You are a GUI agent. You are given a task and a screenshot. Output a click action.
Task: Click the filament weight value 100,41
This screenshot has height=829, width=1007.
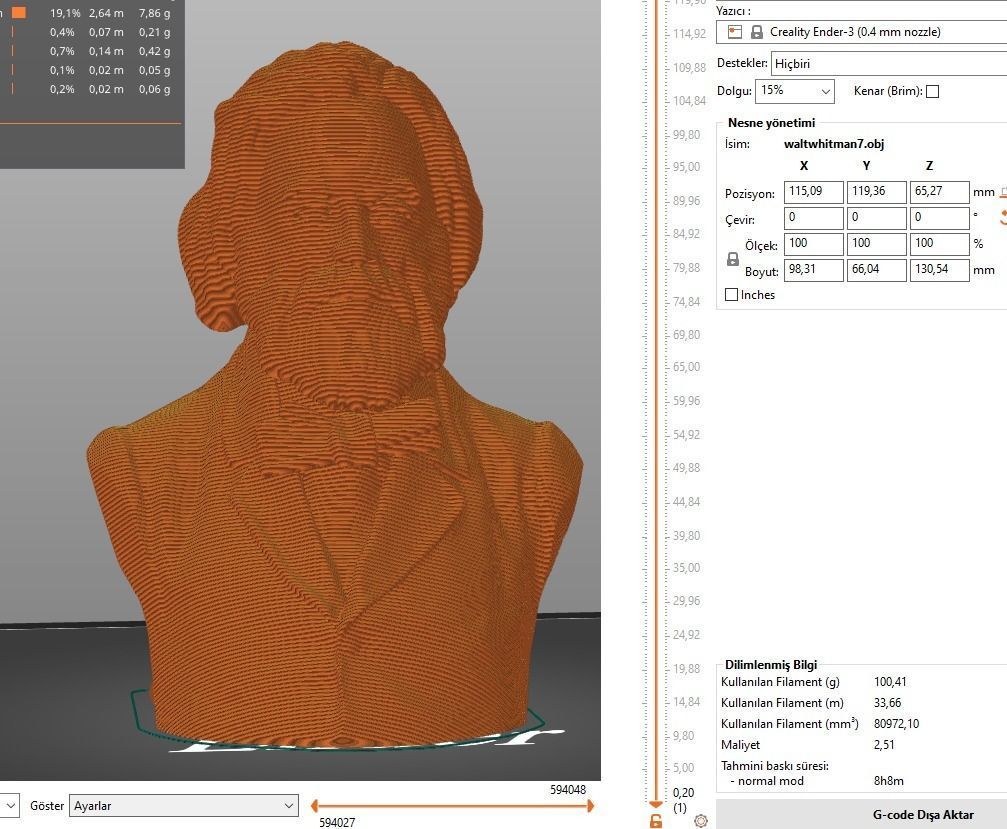pos(890,682)
